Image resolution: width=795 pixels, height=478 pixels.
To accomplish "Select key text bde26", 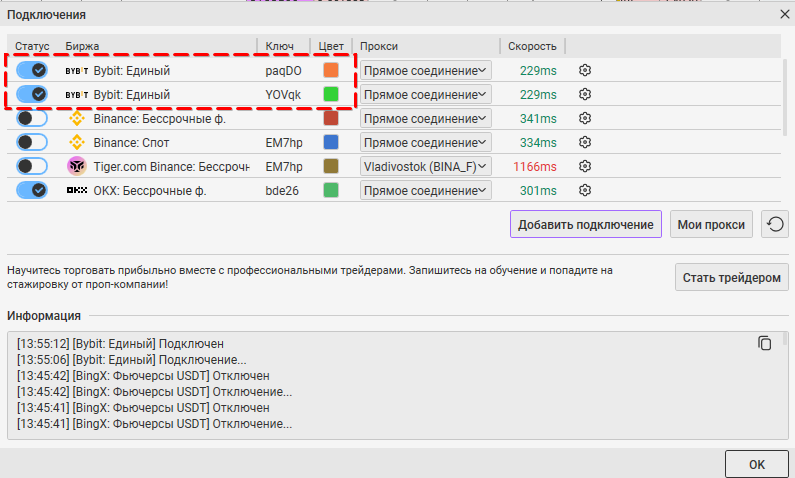I will (x=282, y=191).
